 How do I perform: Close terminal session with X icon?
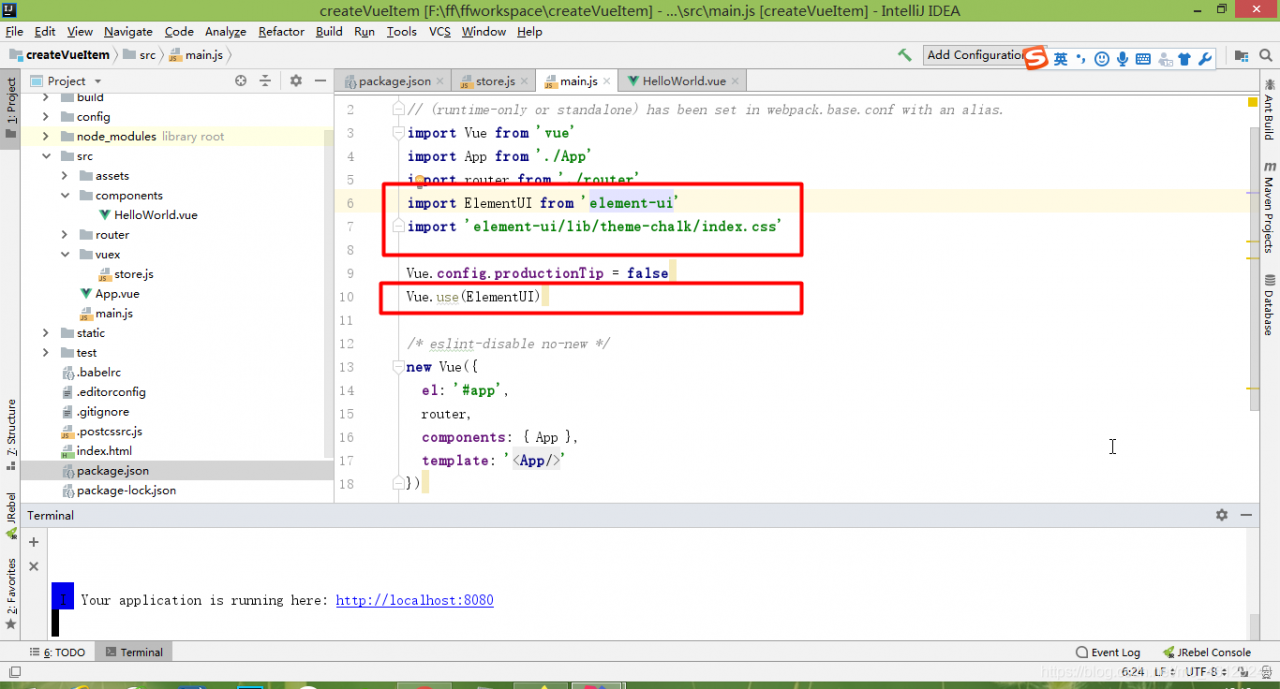pyautogui.click(x=33, y=566)
